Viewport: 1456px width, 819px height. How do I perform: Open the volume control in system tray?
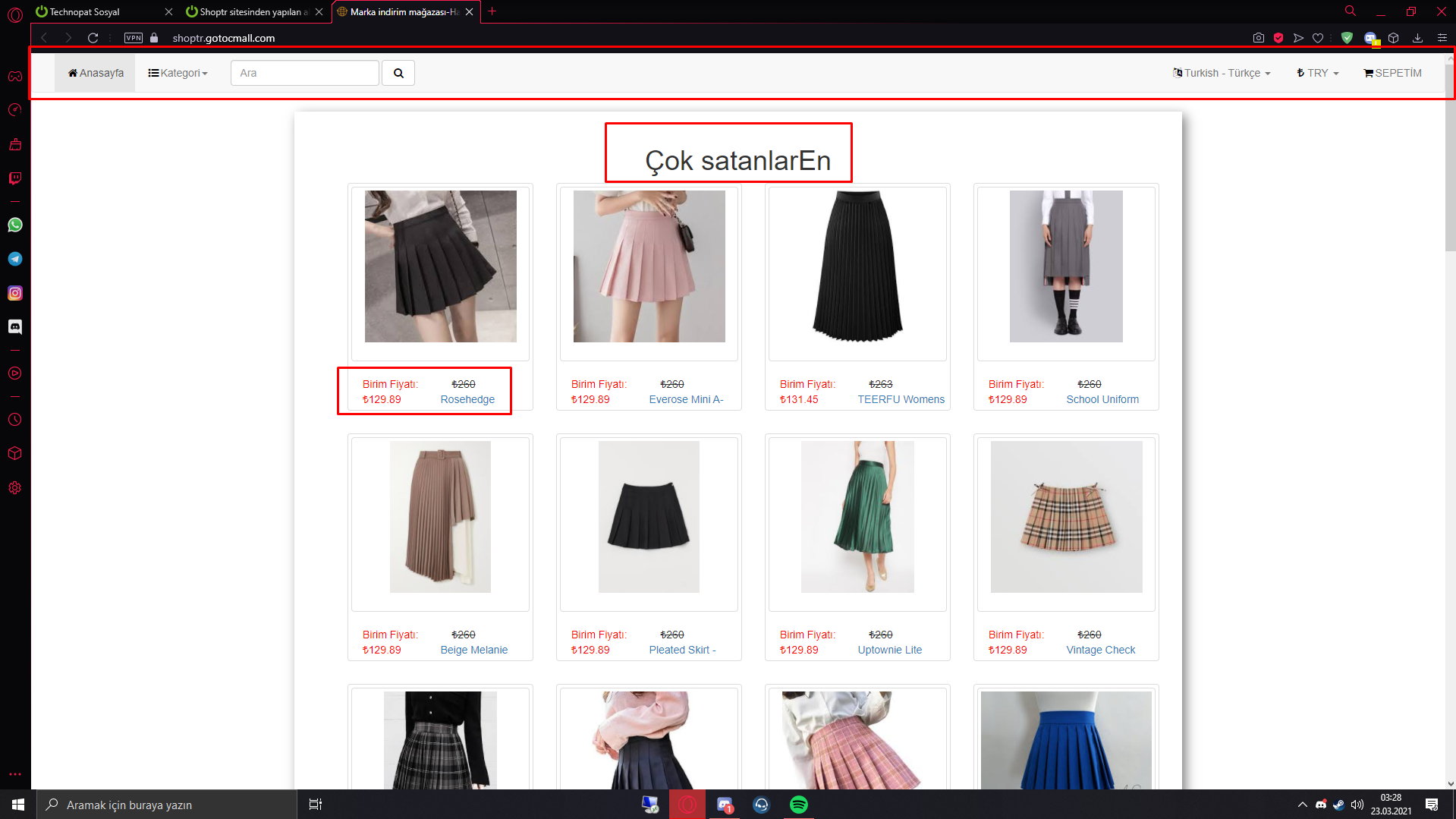click(1357, 805)
